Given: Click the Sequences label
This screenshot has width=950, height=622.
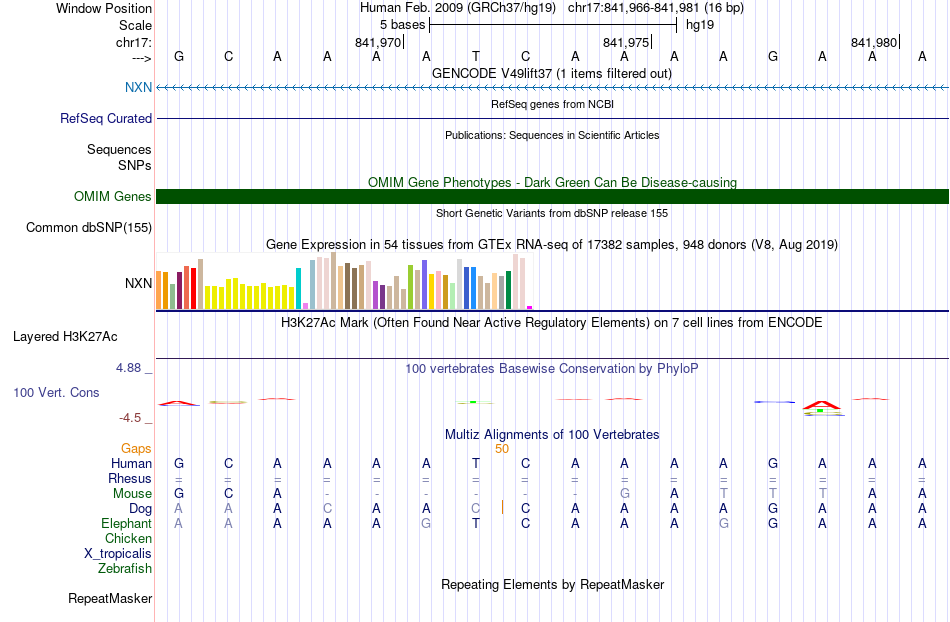Looking at the screenshot, I should [x=119, y=150].
